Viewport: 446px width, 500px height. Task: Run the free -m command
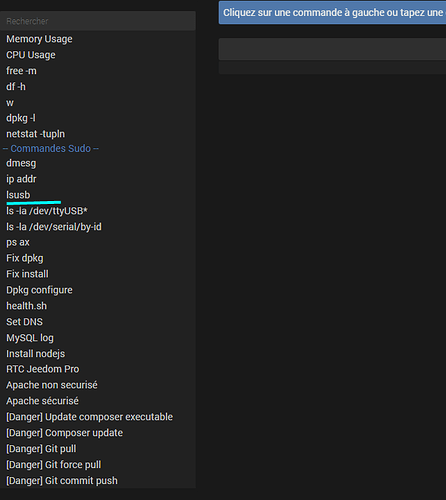pos(21,71)
